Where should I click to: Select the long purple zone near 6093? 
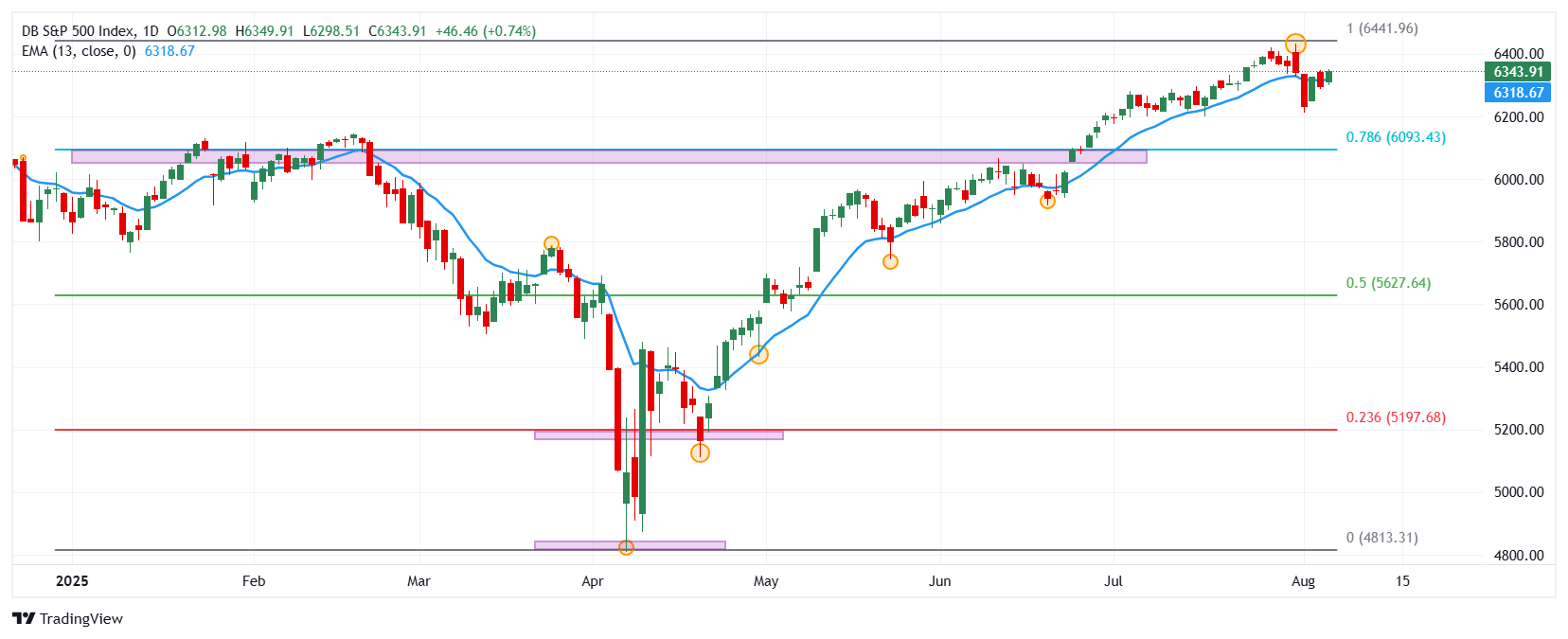609,156
